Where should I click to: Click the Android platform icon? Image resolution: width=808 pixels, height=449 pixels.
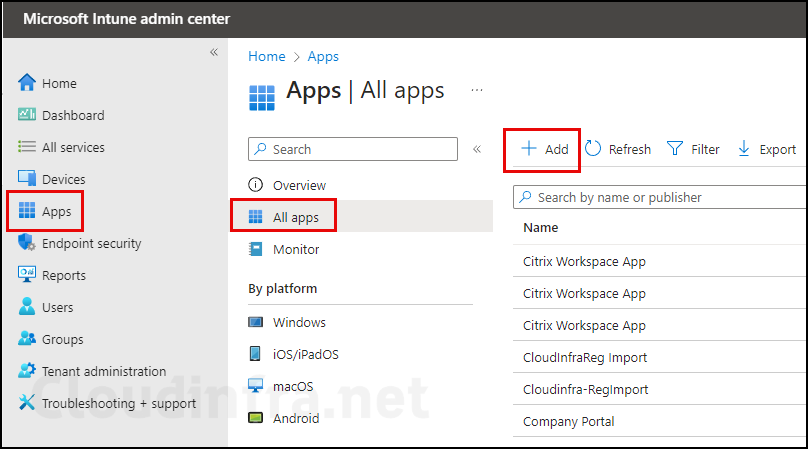tap(256, 418)
